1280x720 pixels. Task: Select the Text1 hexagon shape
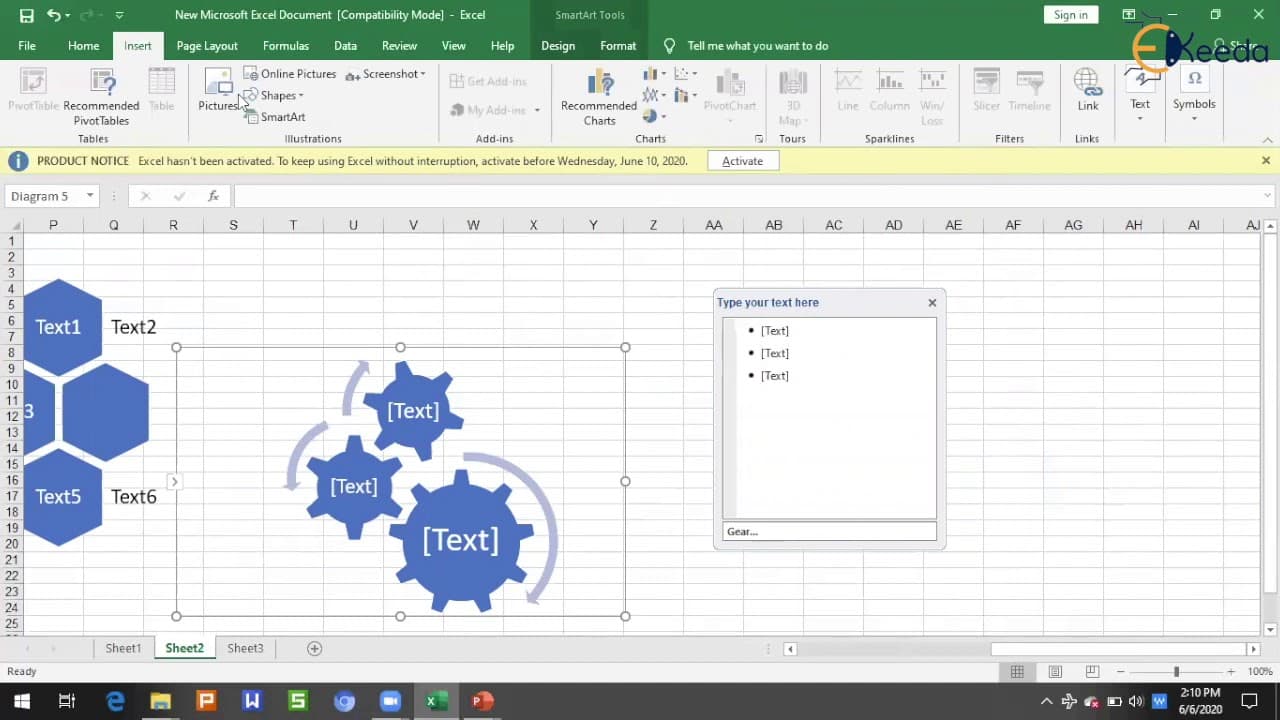pos(60,327)
